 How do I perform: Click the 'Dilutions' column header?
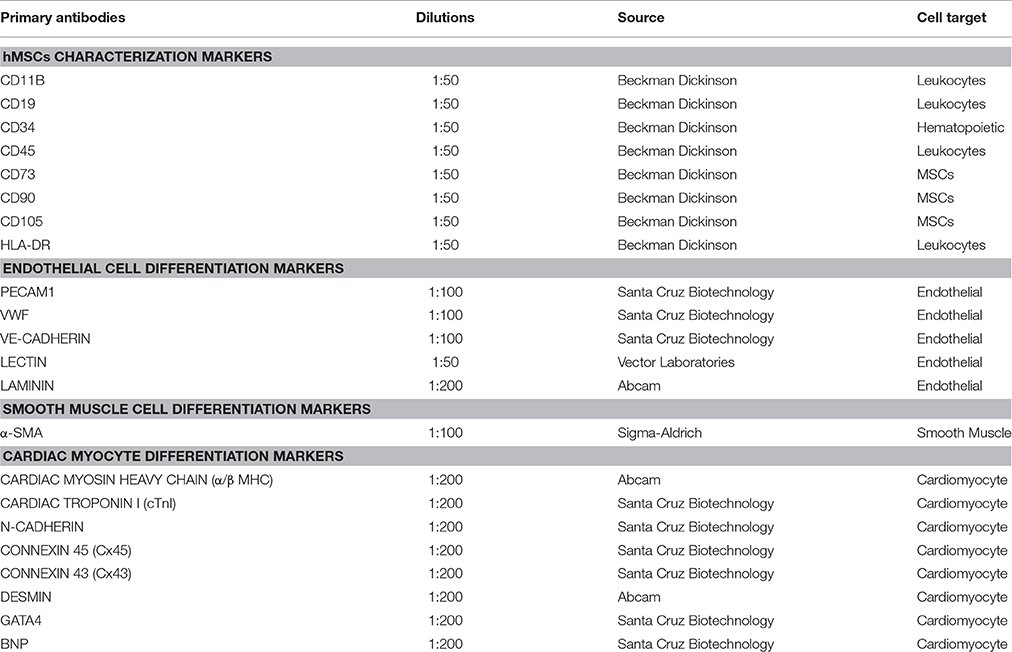tap(445, 17)
